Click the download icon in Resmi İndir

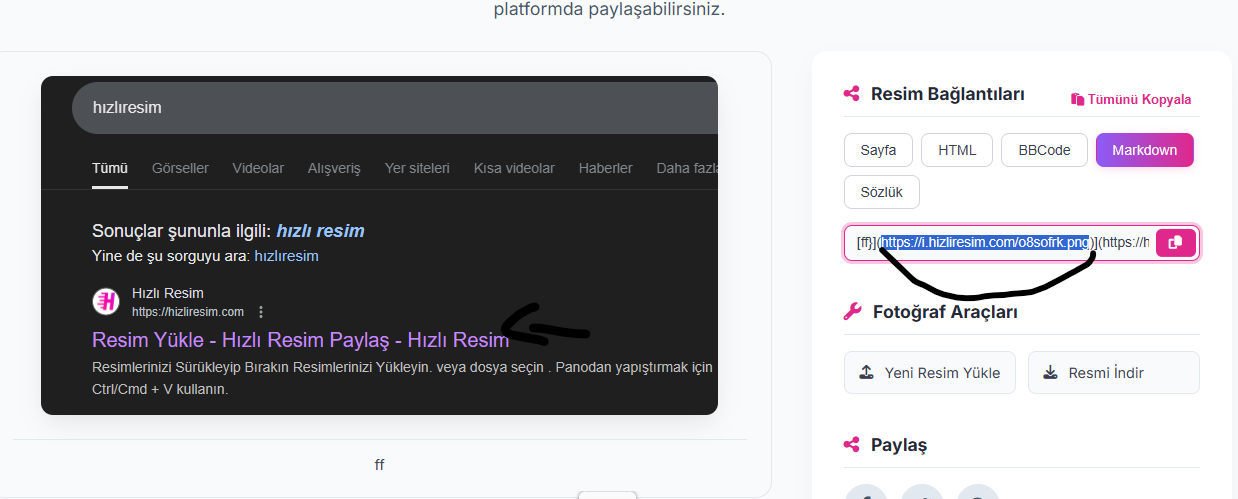pos(1050,373)
